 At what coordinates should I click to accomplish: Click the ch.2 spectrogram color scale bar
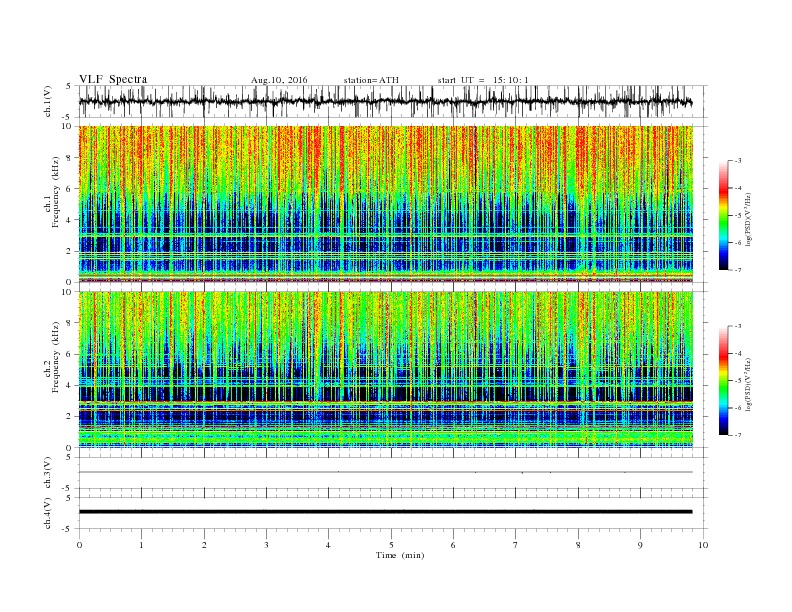pyautogui.click(x=723, y=380)
